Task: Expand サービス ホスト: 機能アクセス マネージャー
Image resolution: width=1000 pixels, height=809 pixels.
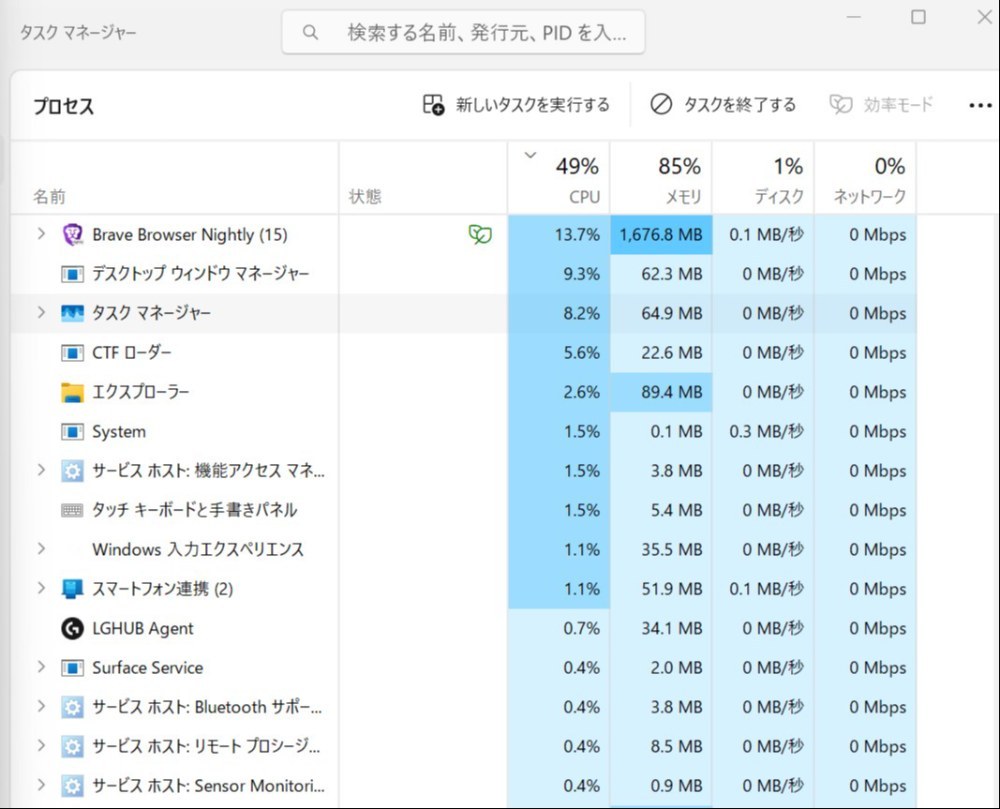Action: tap(41, 470)
